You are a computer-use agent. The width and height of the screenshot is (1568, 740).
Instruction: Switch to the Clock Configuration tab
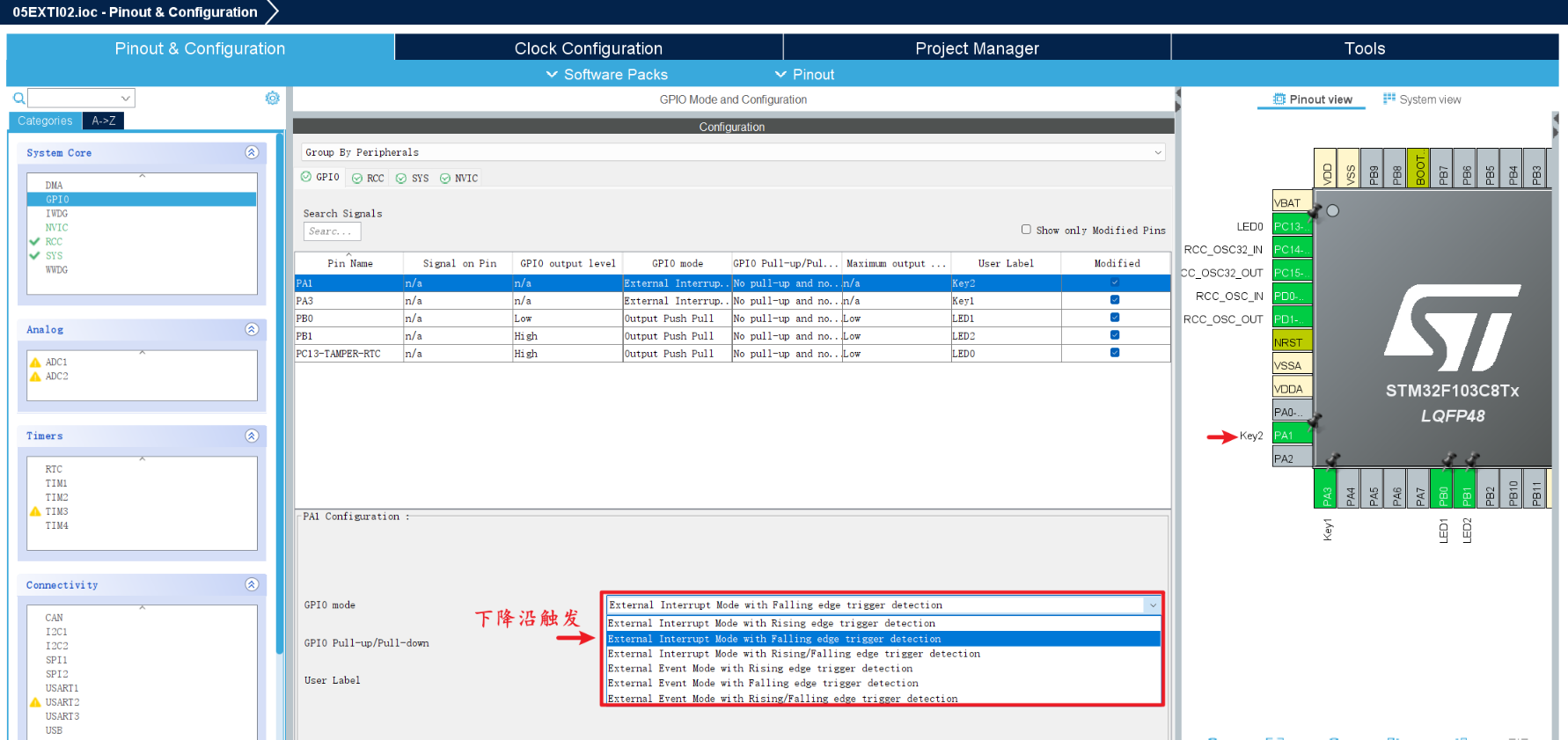pos(589,48)
